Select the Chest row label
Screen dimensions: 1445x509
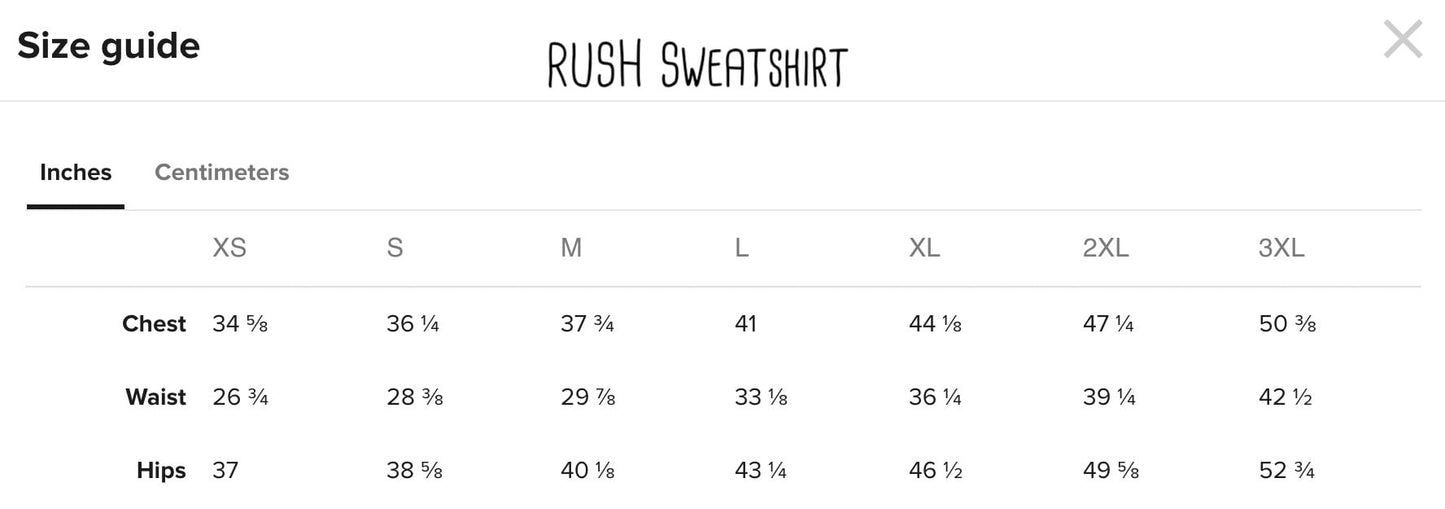(x=154, y=324)
